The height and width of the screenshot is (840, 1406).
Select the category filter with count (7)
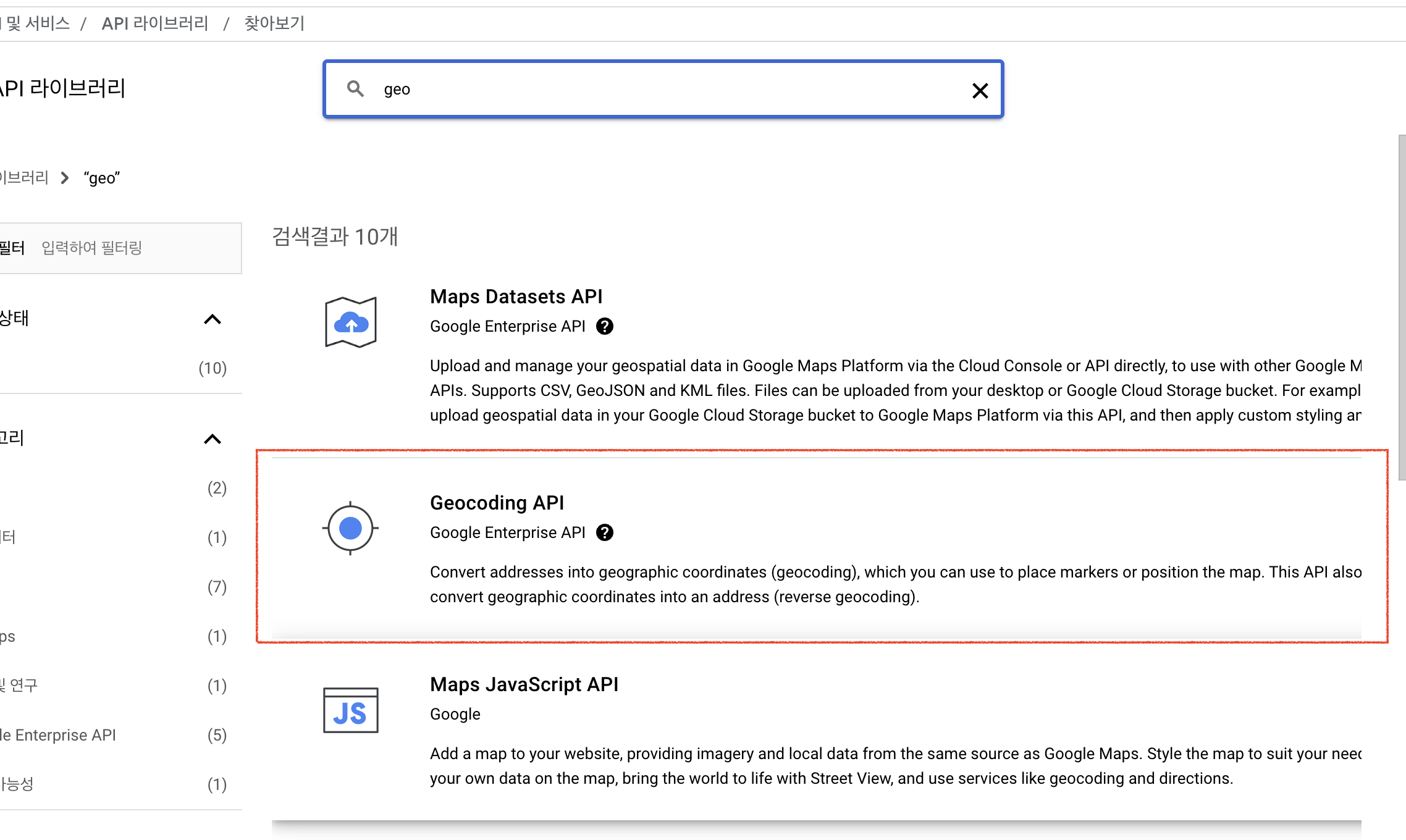114,587
